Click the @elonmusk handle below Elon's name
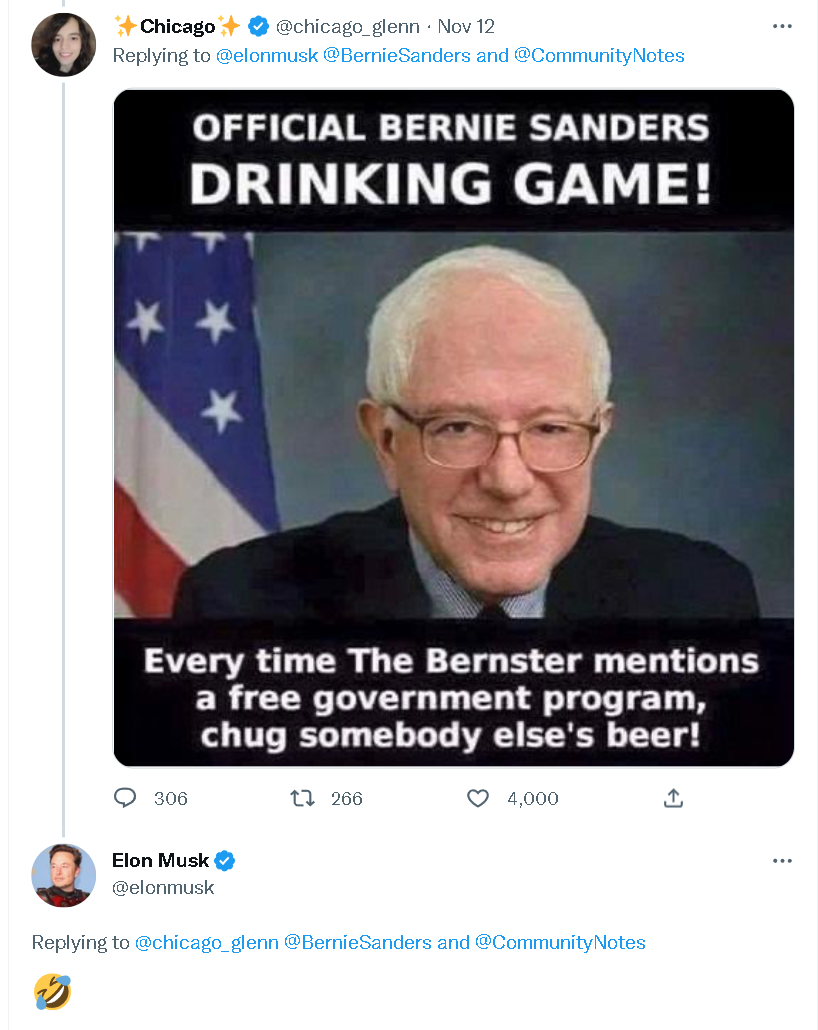The image size is (818, 1030). pos(163,887)
